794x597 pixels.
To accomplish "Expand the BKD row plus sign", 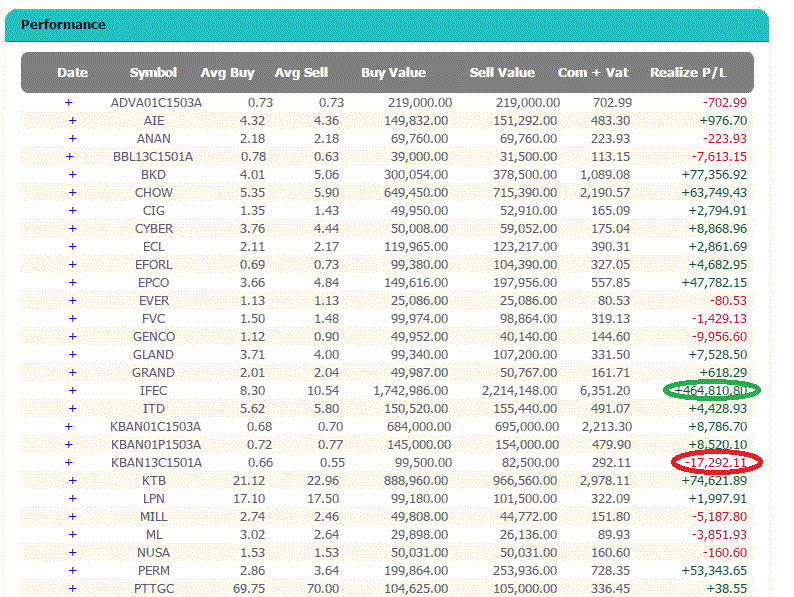I will point(73,174).
